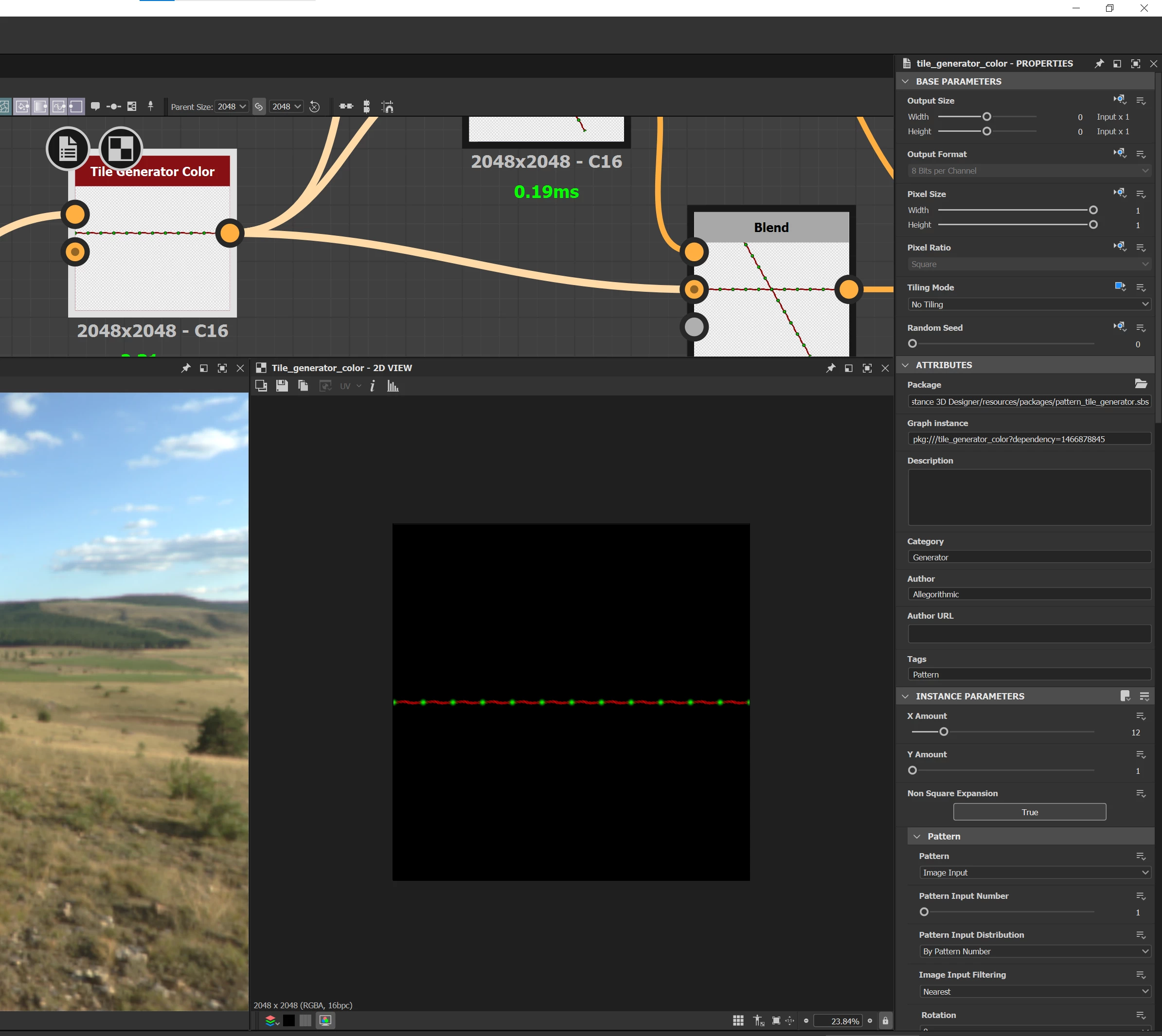
Task: Toggle the parent size link lock
Action: [x=259, y=107]
